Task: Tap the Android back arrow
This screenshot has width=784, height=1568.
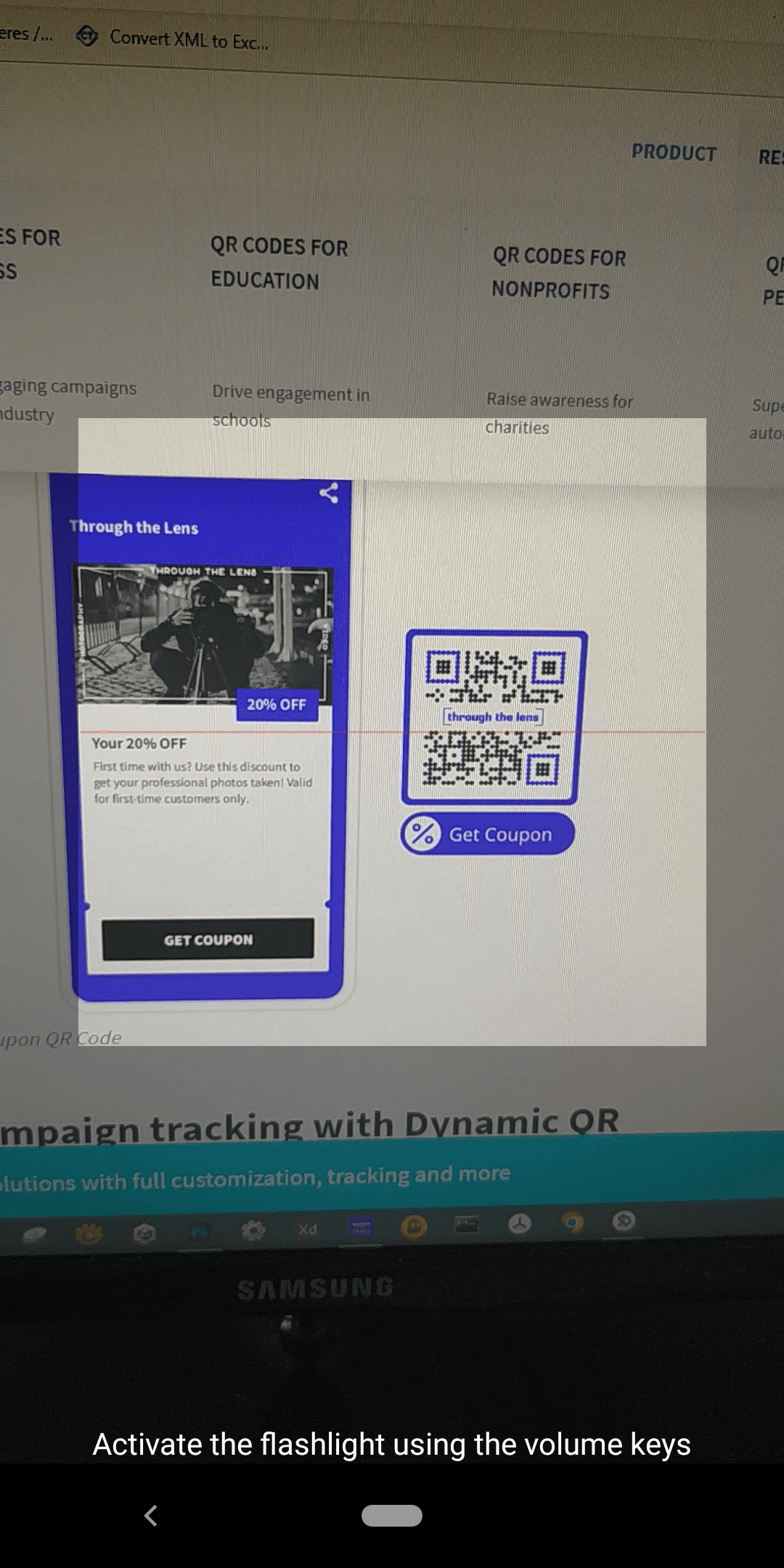Action: pos(151,1516)
